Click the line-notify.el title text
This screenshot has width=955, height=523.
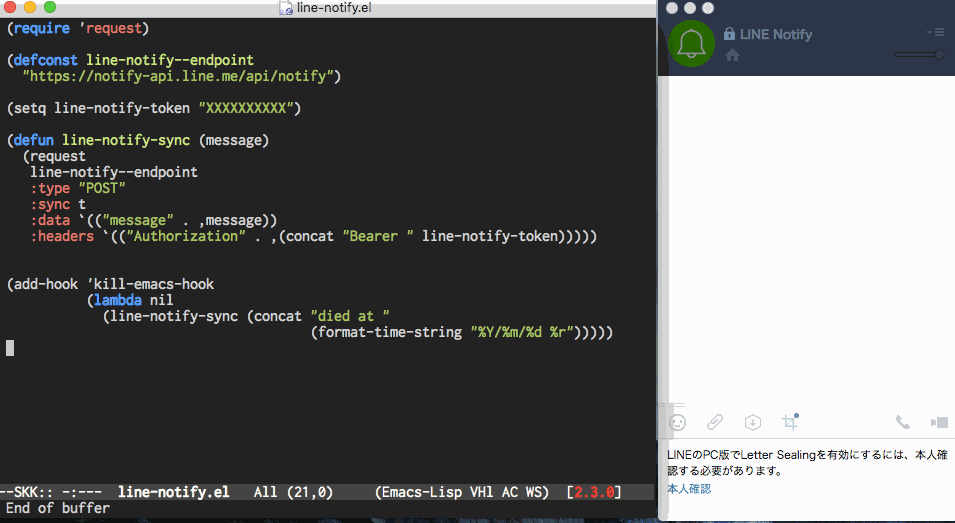click(334, 8)
